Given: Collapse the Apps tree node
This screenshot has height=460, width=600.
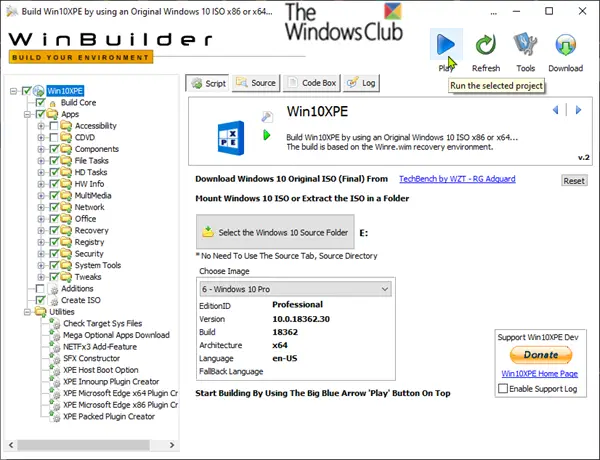Looking at the screenshot, I should tap(27, 114).
